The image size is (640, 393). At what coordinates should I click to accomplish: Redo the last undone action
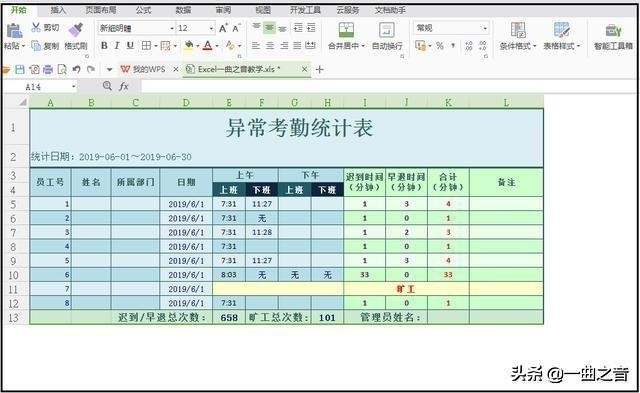click(x=91, y=69)
